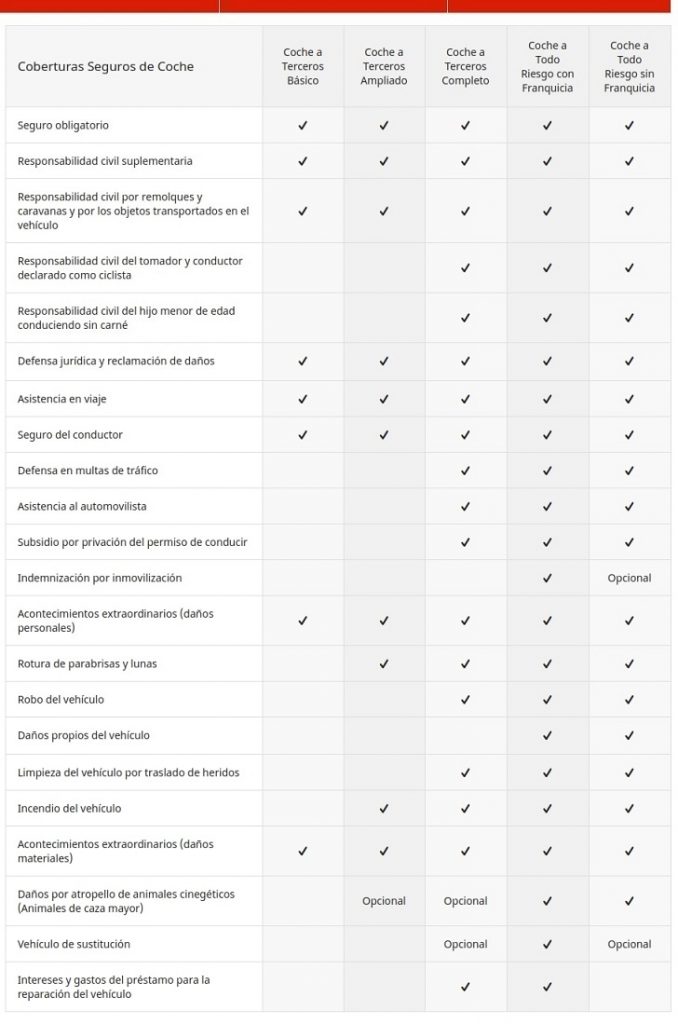Click Daños propios checkmark under Todo Riesgo con Franquicia

(x=547, y=735)
